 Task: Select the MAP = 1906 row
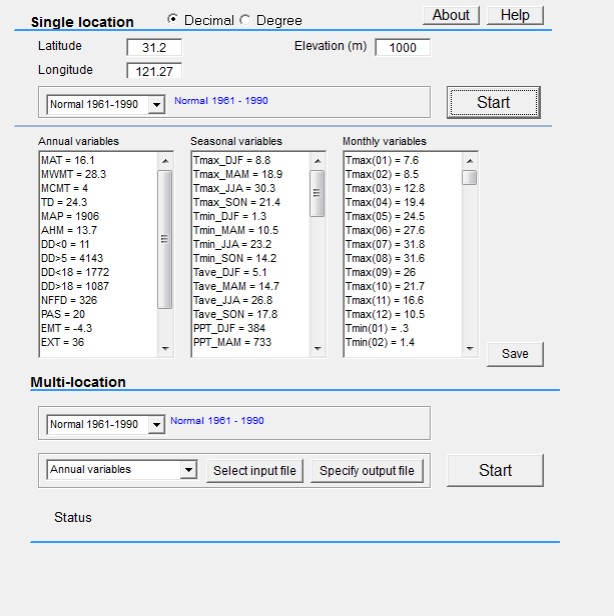tap(99, 216)
